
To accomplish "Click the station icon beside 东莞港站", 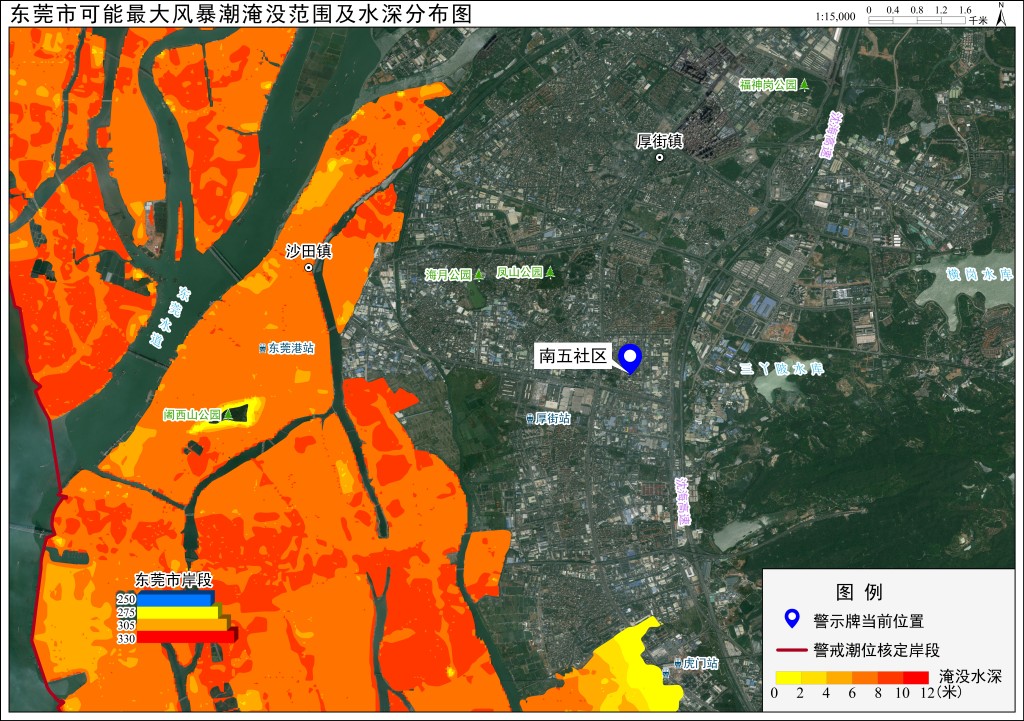I will [x=263, y=348].
